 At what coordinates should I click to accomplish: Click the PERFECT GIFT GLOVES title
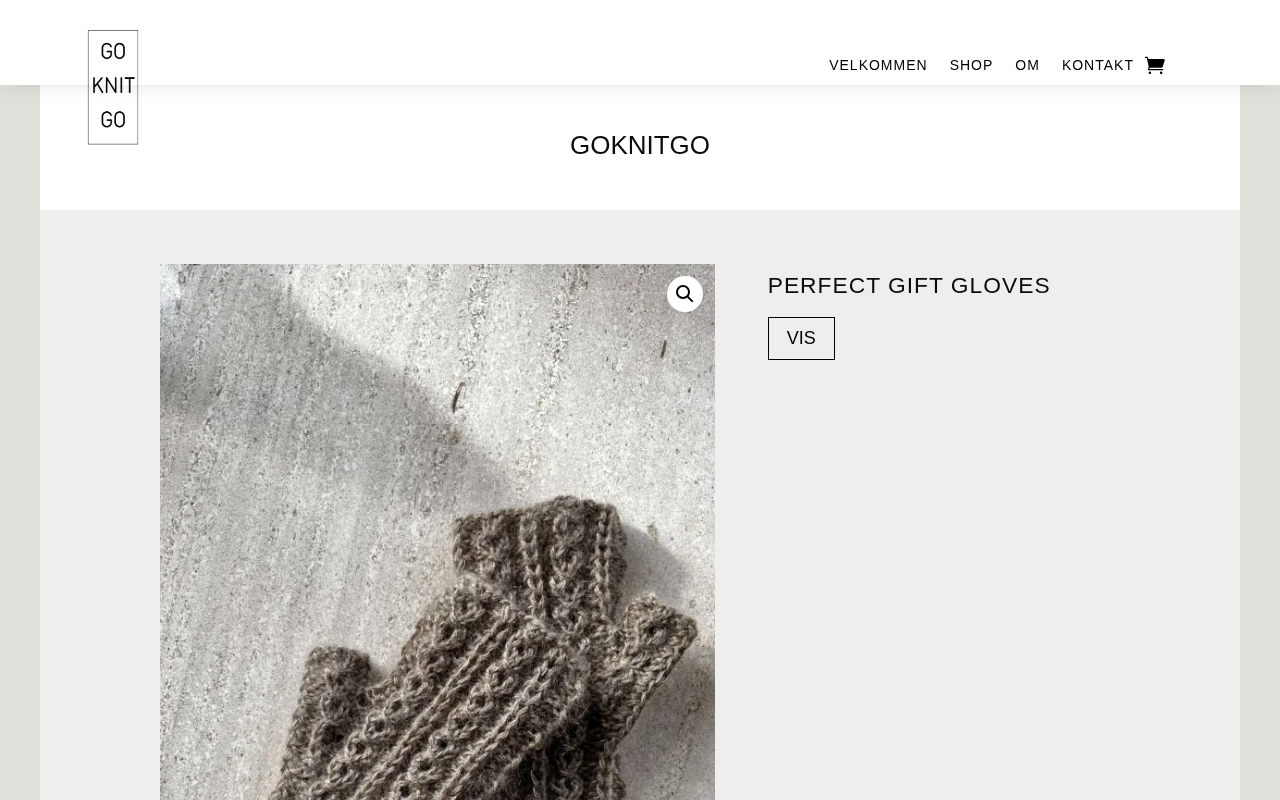(x=909, y=285)
